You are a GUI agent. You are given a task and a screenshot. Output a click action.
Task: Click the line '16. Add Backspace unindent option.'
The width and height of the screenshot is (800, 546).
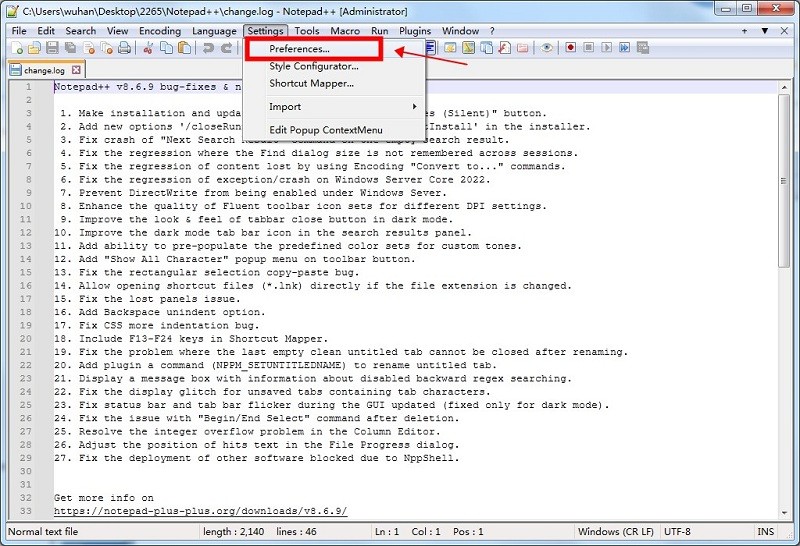click(160, 312)
